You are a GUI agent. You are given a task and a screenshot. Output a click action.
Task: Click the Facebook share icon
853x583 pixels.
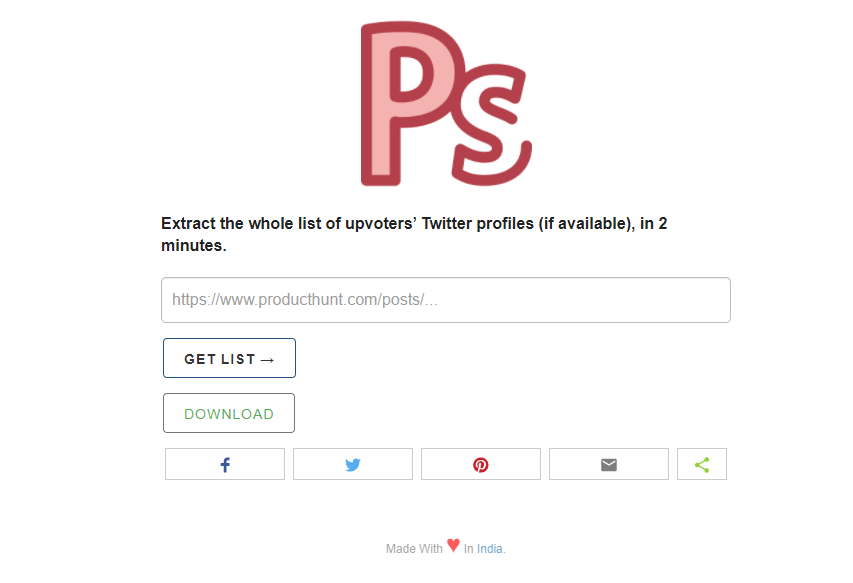coord(225,465)
